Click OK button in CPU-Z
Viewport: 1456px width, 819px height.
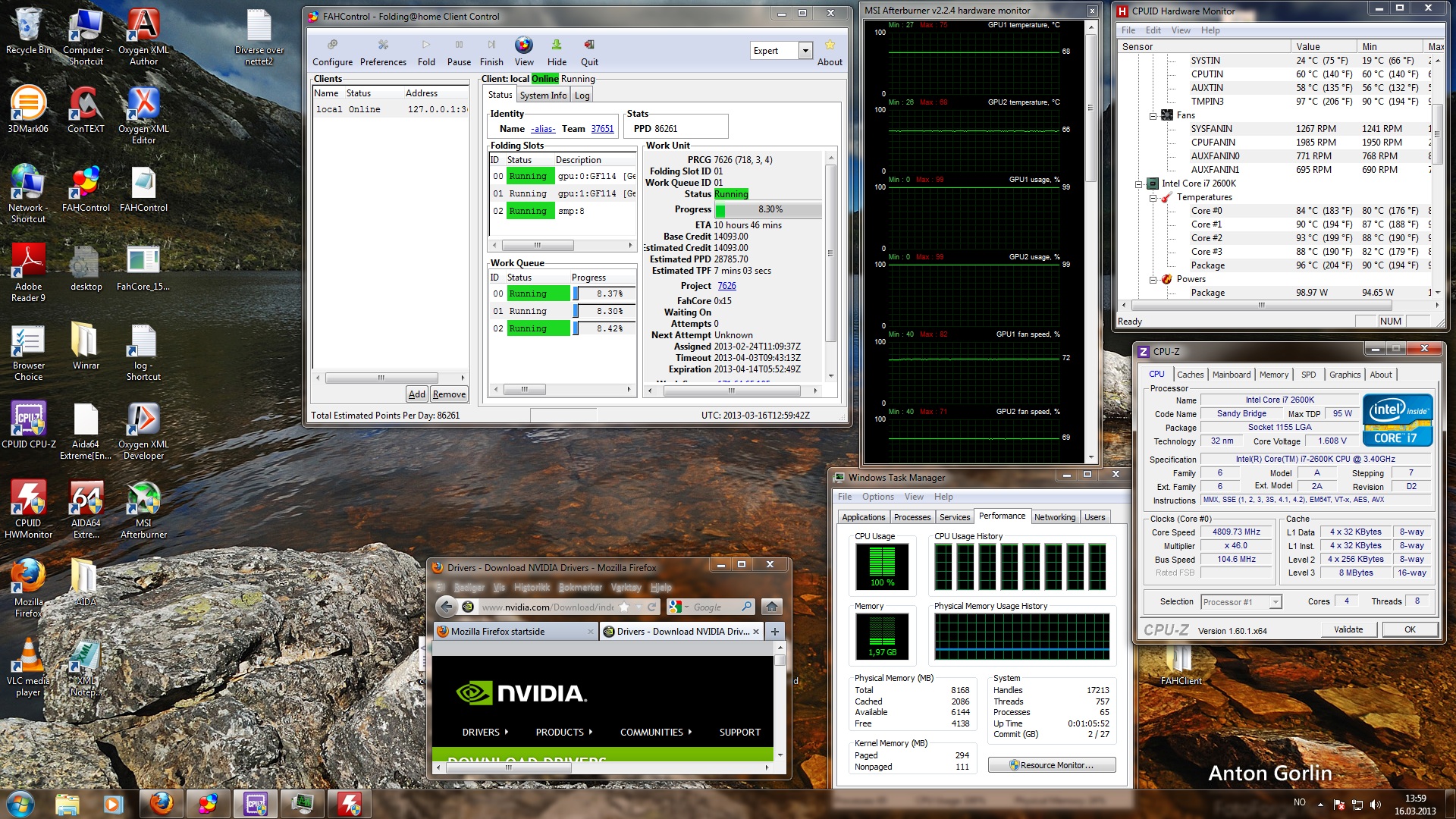(x=1410, y=629)
